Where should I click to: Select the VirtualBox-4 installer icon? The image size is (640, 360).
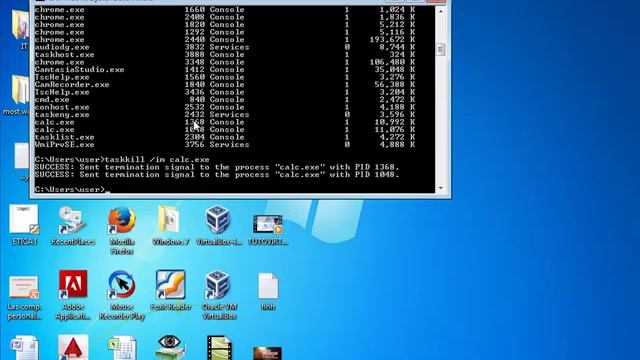218,224
